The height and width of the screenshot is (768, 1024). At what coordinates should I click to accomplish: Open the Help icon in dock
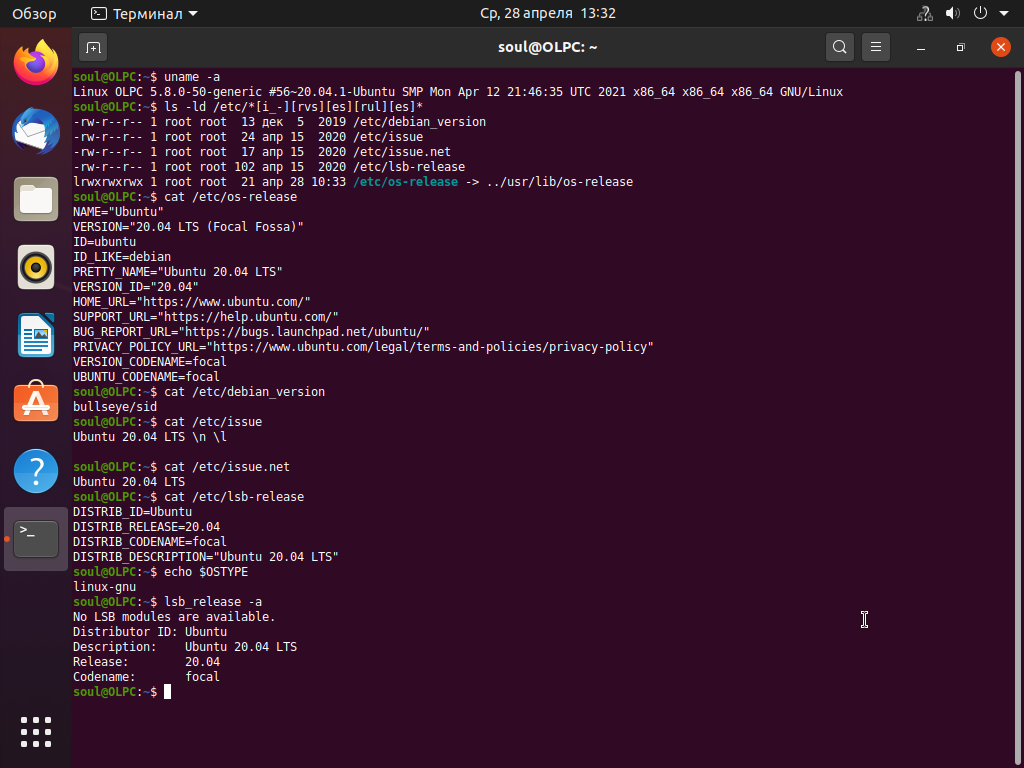tap(36, 471)
